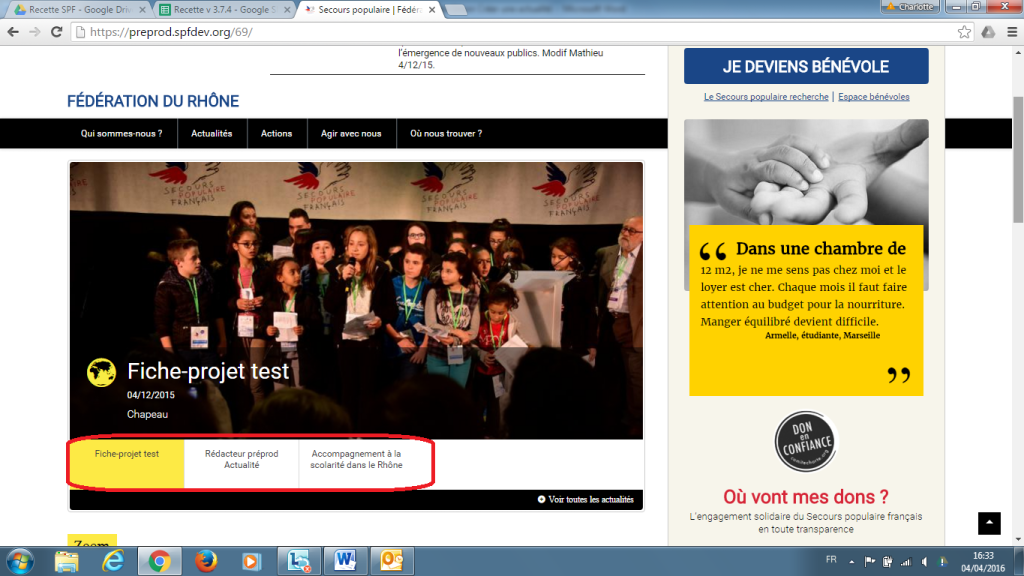This screenshot has height=576, width=1024.
Task: Open Windows Media Player from the taskbar
Action: [251, 561]
